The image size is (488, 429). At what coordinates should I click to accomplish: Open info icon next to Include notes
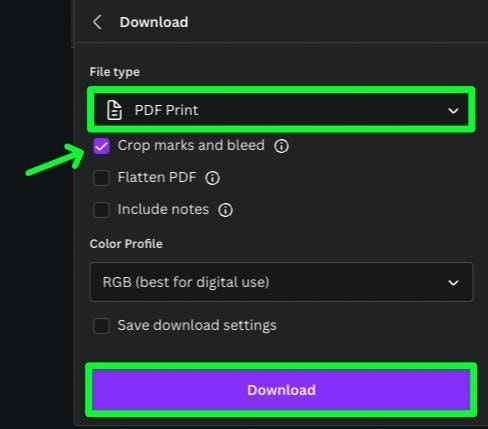[225, 210]
